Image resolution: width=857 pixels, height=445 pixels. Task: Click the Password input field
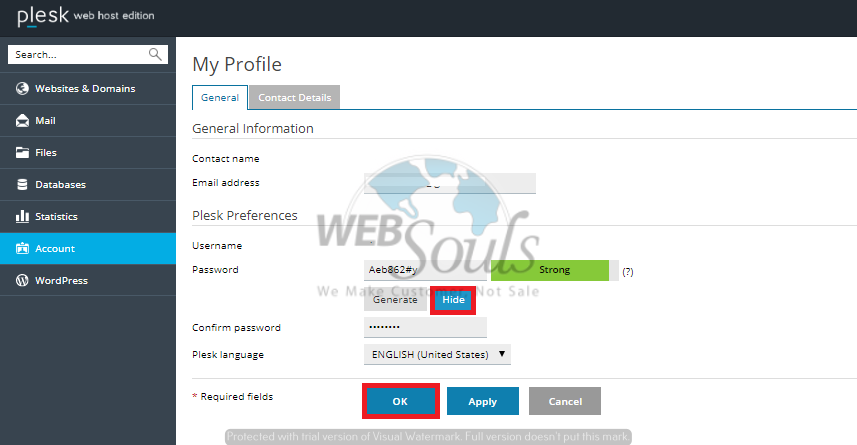425,270
